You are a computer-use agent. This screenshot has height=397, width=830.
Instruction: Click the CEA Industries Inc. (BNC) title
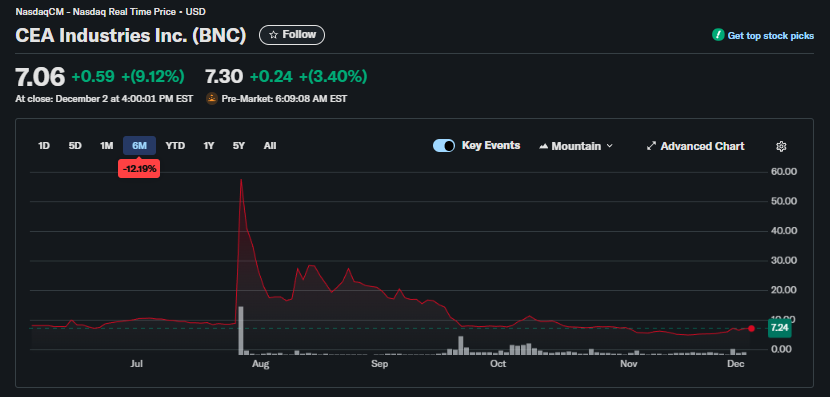pos(131,35)
